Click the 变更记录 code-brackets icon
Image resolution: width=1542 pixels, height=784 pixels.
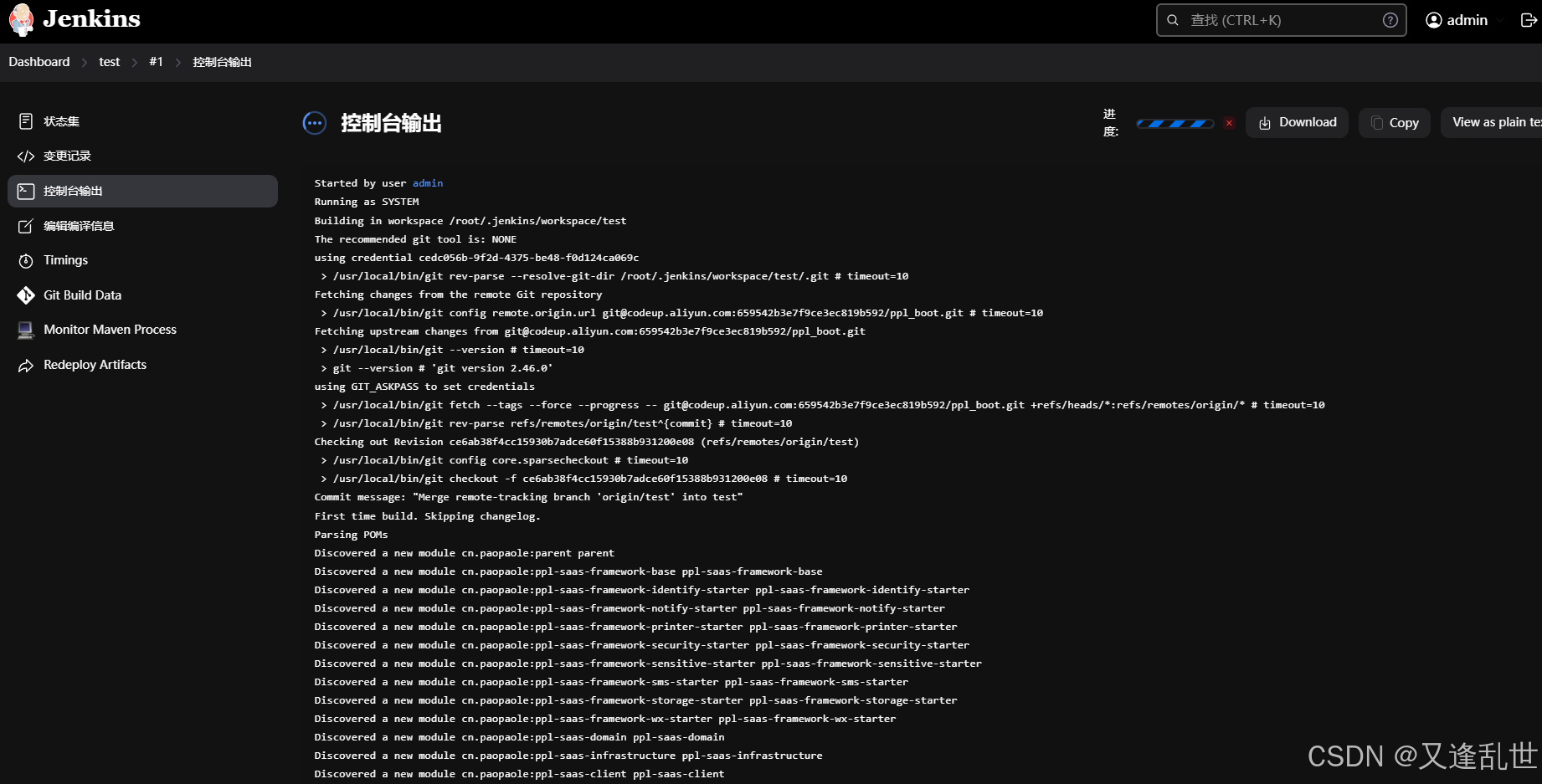click(x=26, y=156)
